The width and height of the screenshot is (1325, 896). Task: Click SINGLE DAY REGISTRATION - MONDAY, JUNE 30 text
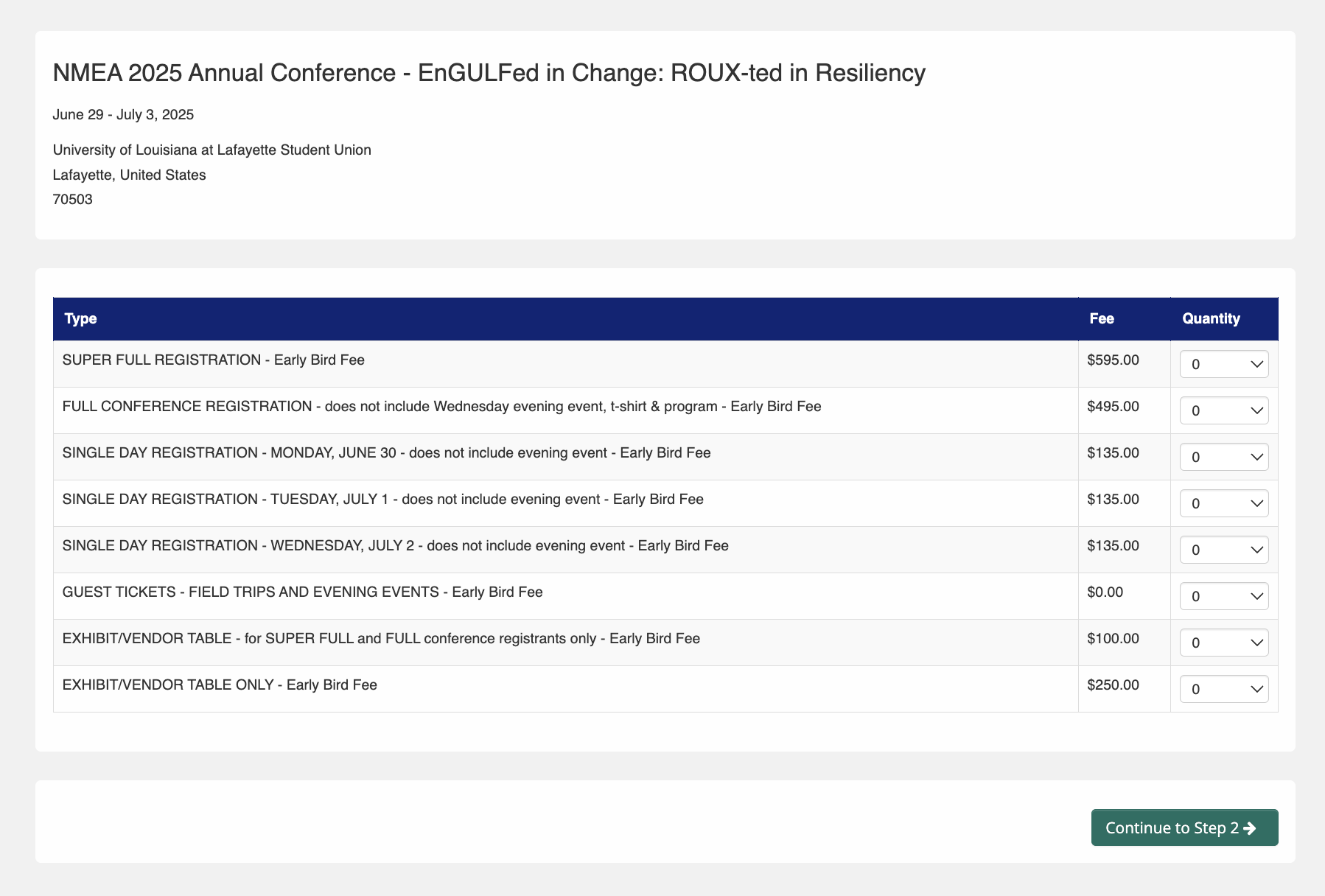pos(387,453)
